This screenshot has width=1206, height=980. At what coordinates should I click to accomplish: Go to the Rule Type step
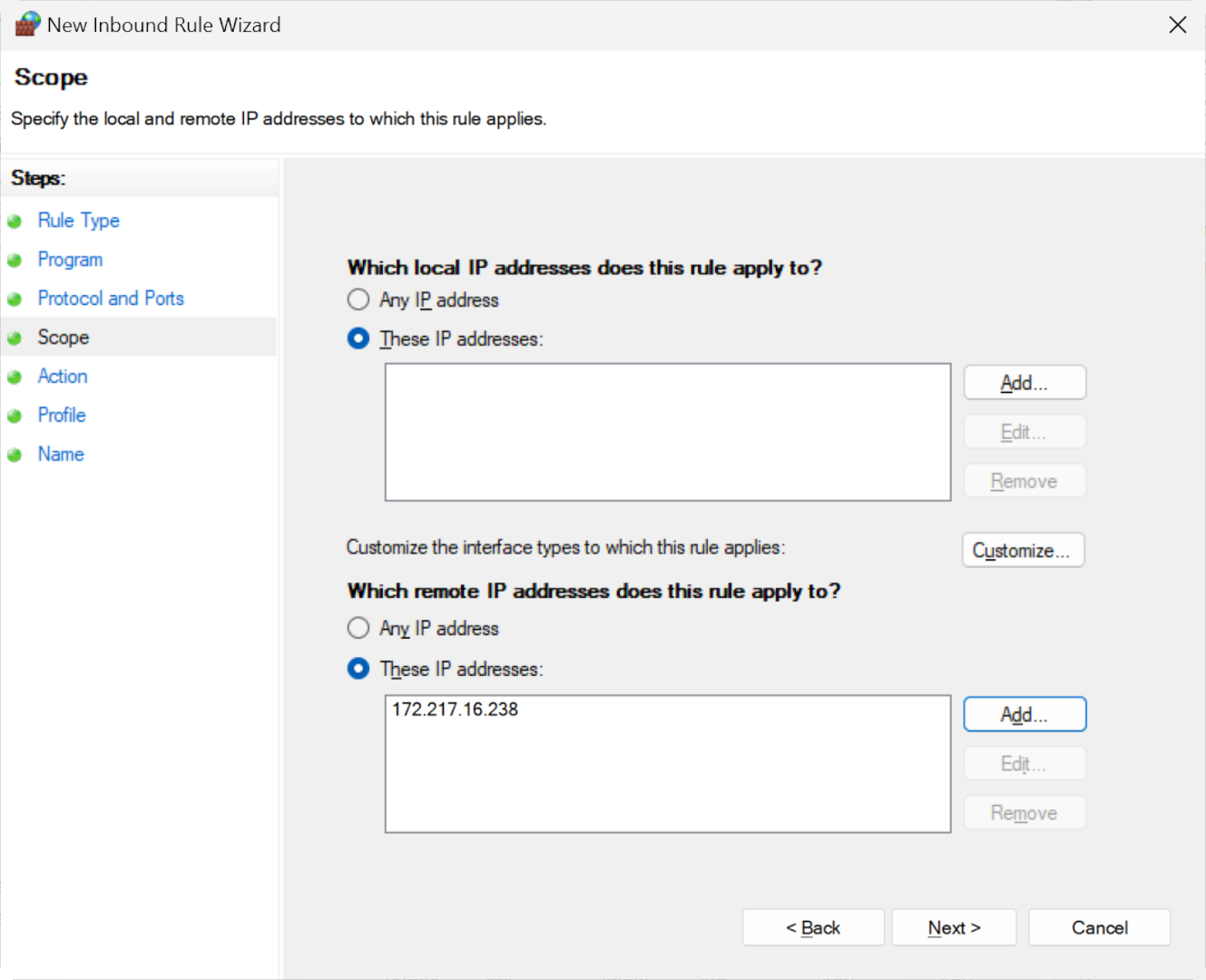coord(78,220)
